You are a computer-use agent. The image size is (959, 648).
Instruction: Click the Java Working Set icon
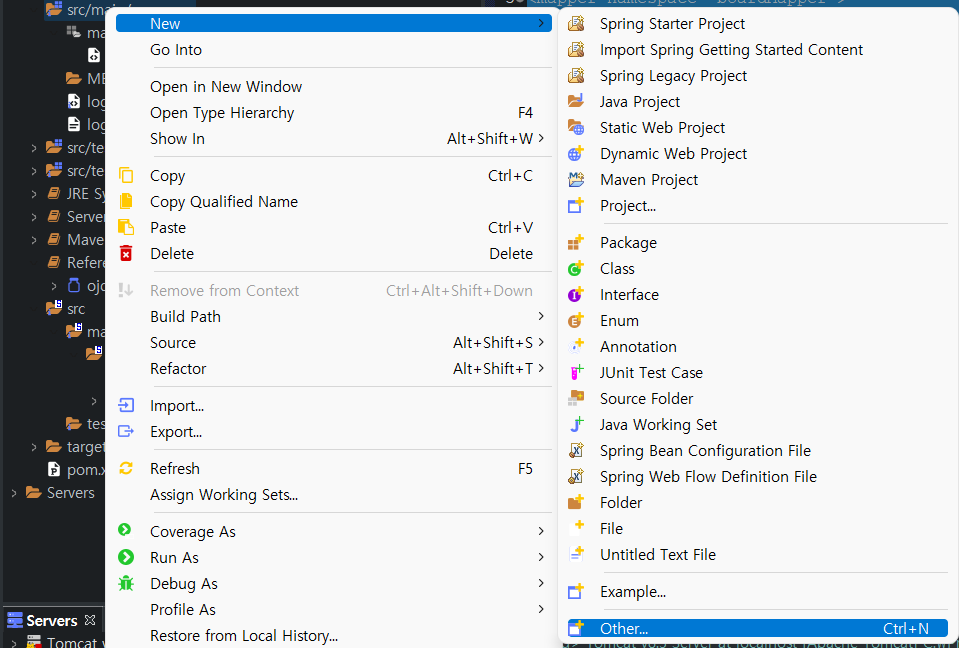pyautogui.click(x=576, y=424)
